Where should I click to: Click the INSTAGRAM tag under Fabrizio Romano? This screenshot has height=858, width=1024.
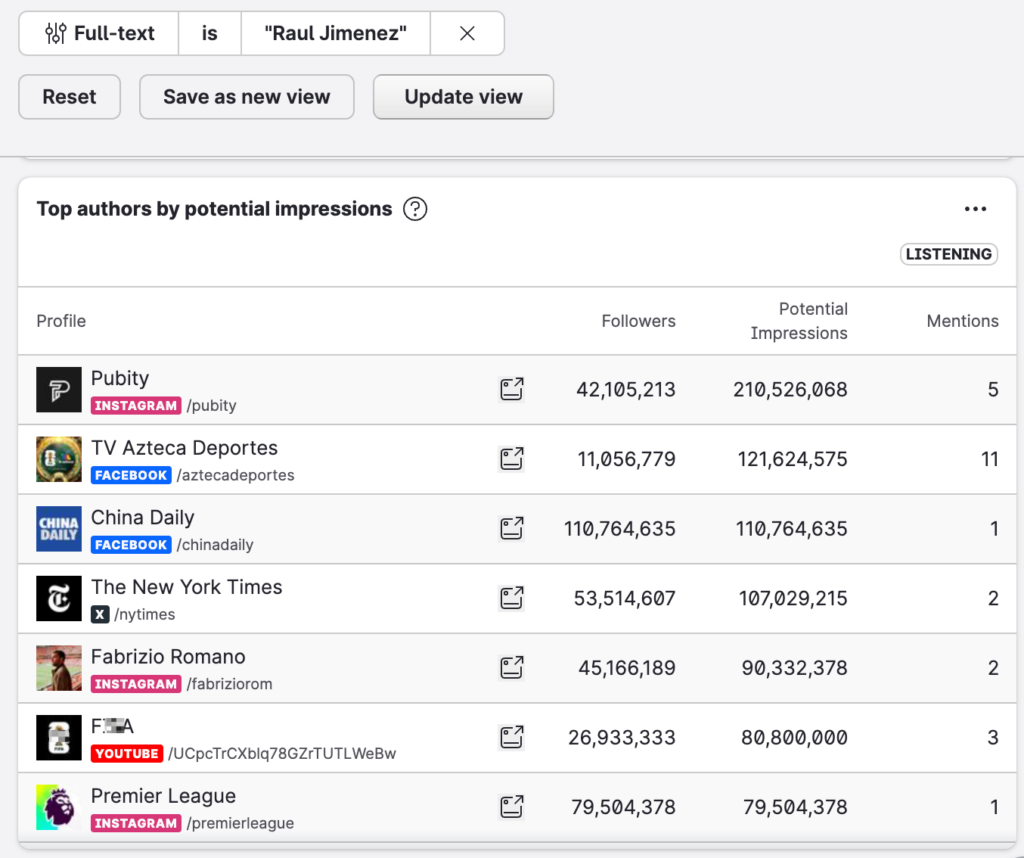[x=136, y=684]
